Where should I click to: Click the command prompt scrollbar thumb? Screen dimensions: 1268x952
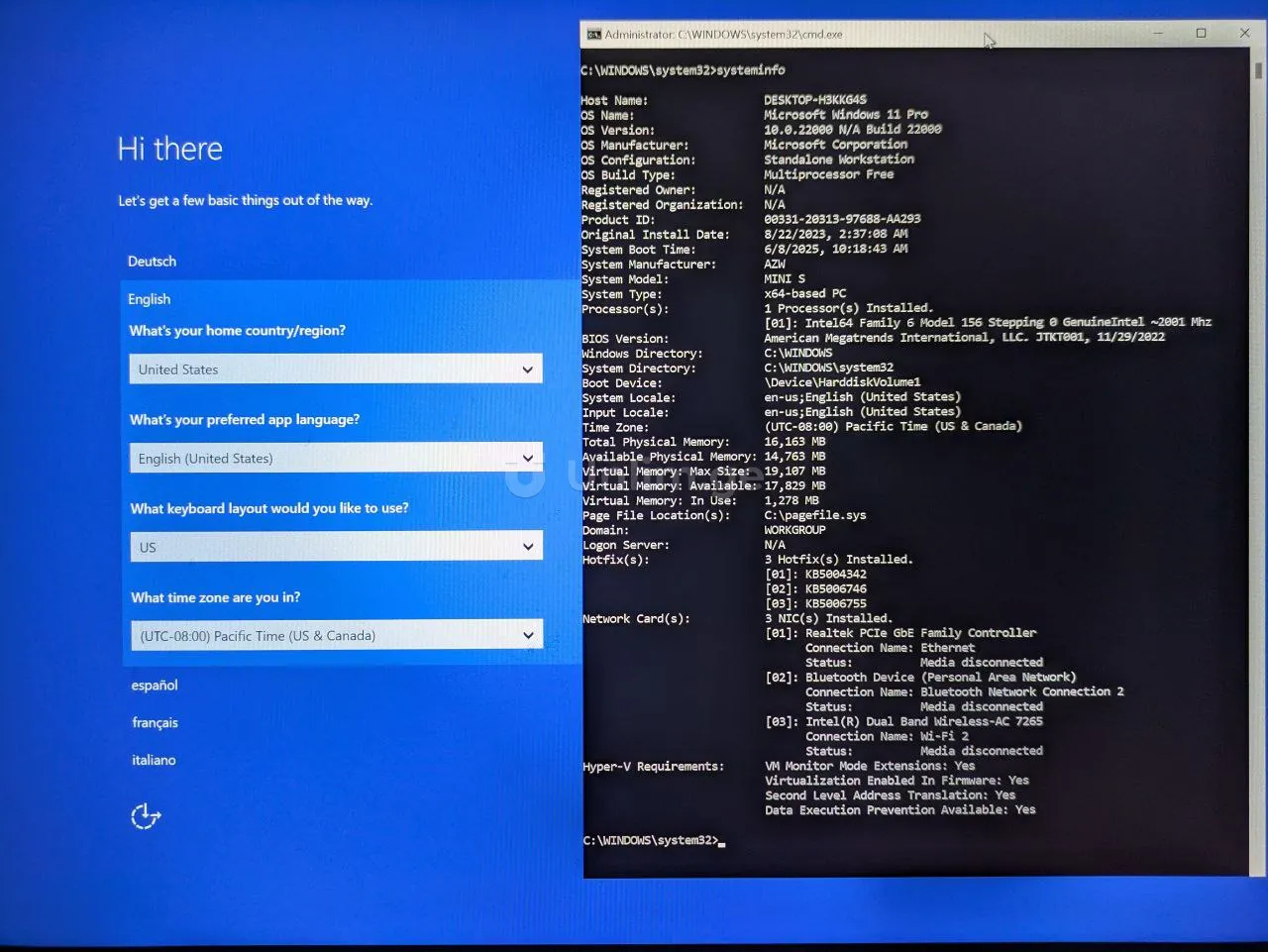[x=1258, y=71]
